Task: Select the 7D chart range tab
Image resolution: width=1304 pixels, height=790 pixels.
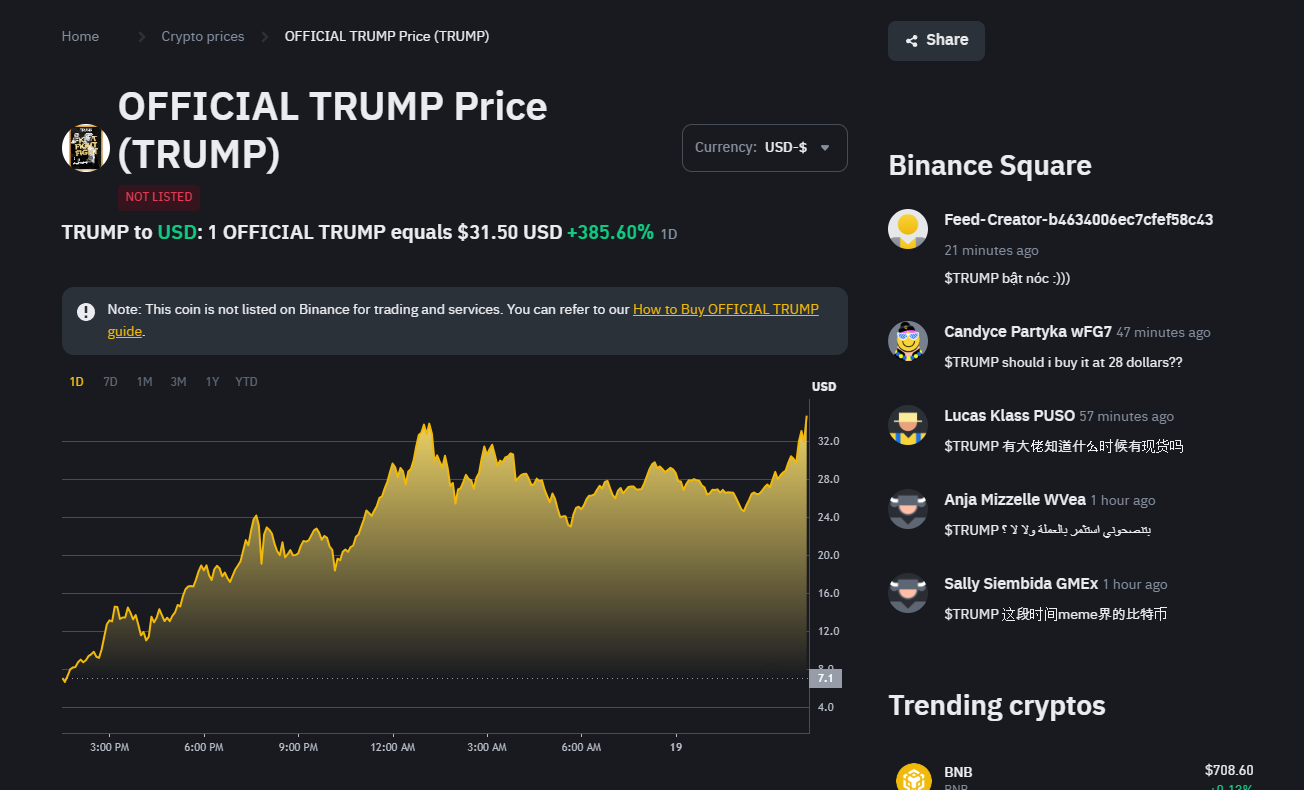Action: [110, 382]
